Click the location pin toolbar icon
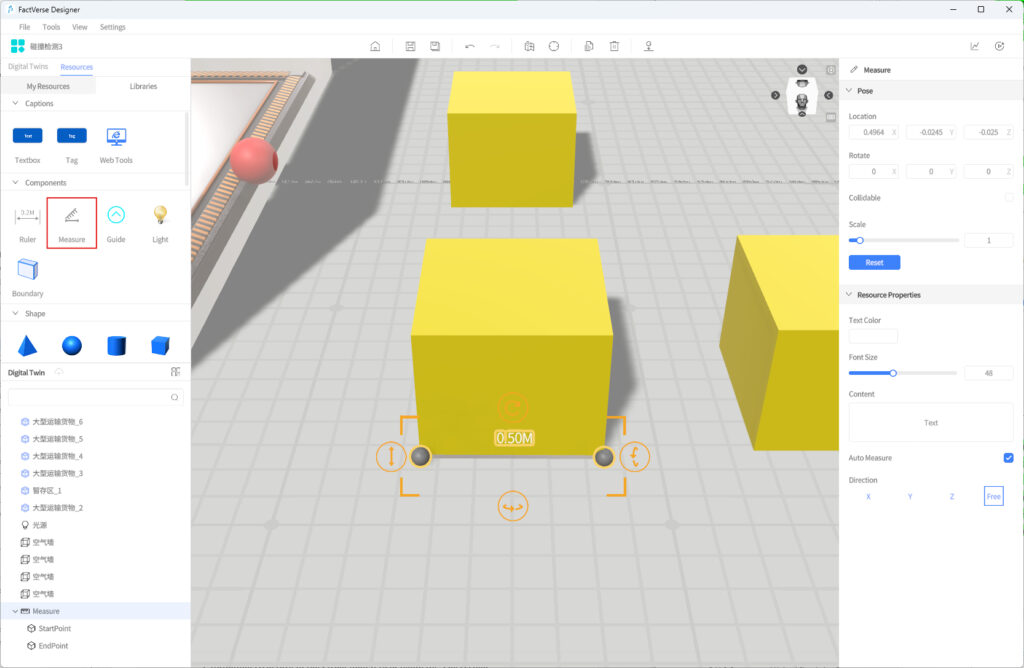Image resolution: width=1024 pixels, height=668 pixels. 648,46
